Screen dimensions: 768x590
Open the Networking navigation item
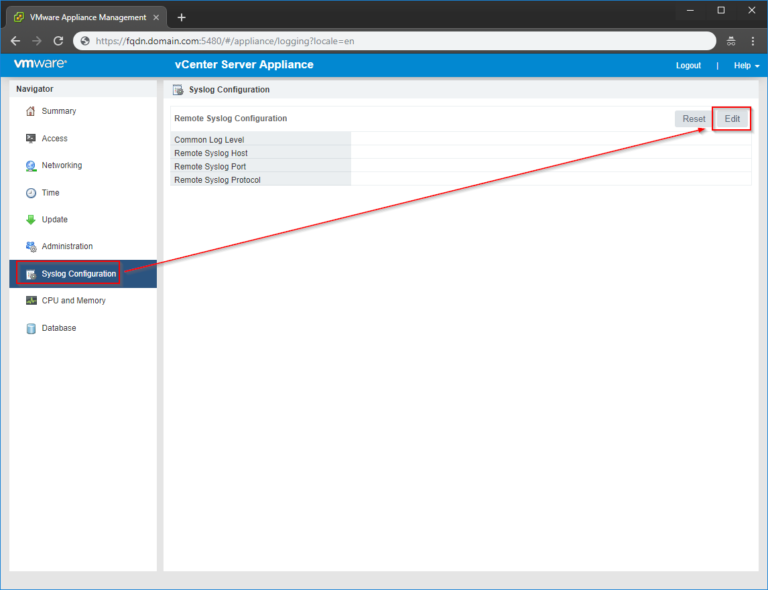tap(61, 166)
